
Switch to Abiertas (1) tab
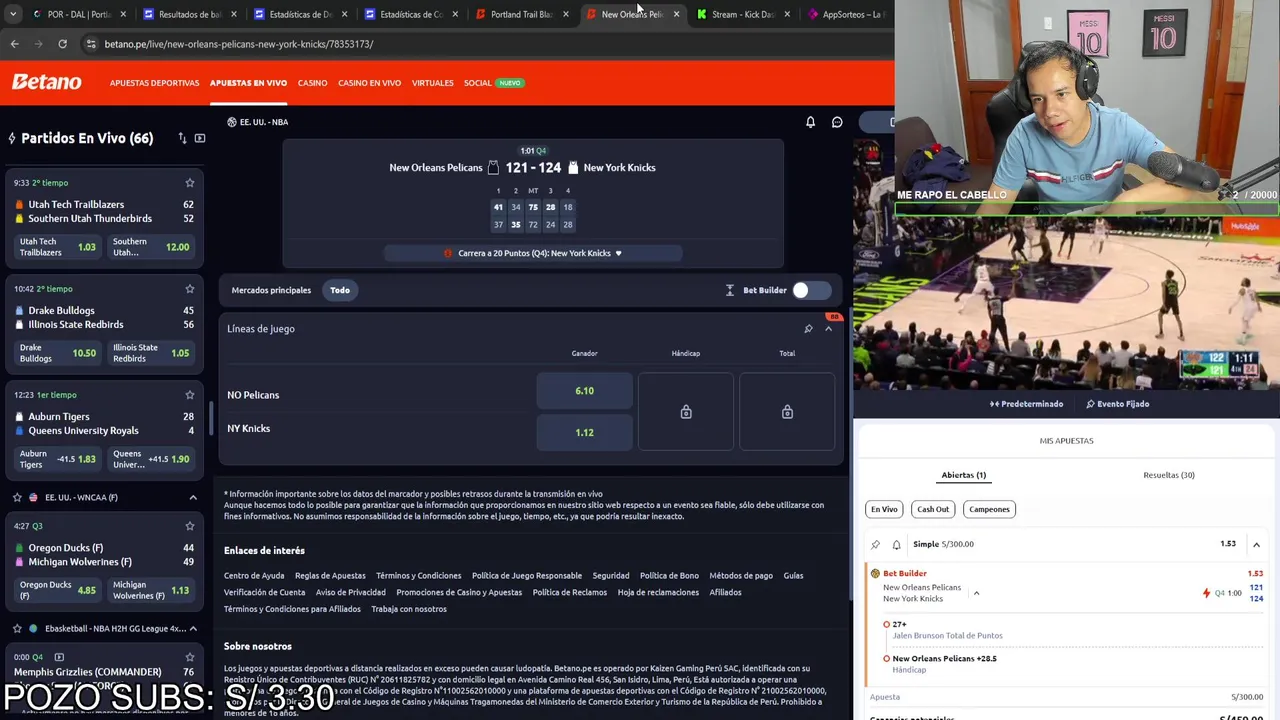(x=964, y=475)
